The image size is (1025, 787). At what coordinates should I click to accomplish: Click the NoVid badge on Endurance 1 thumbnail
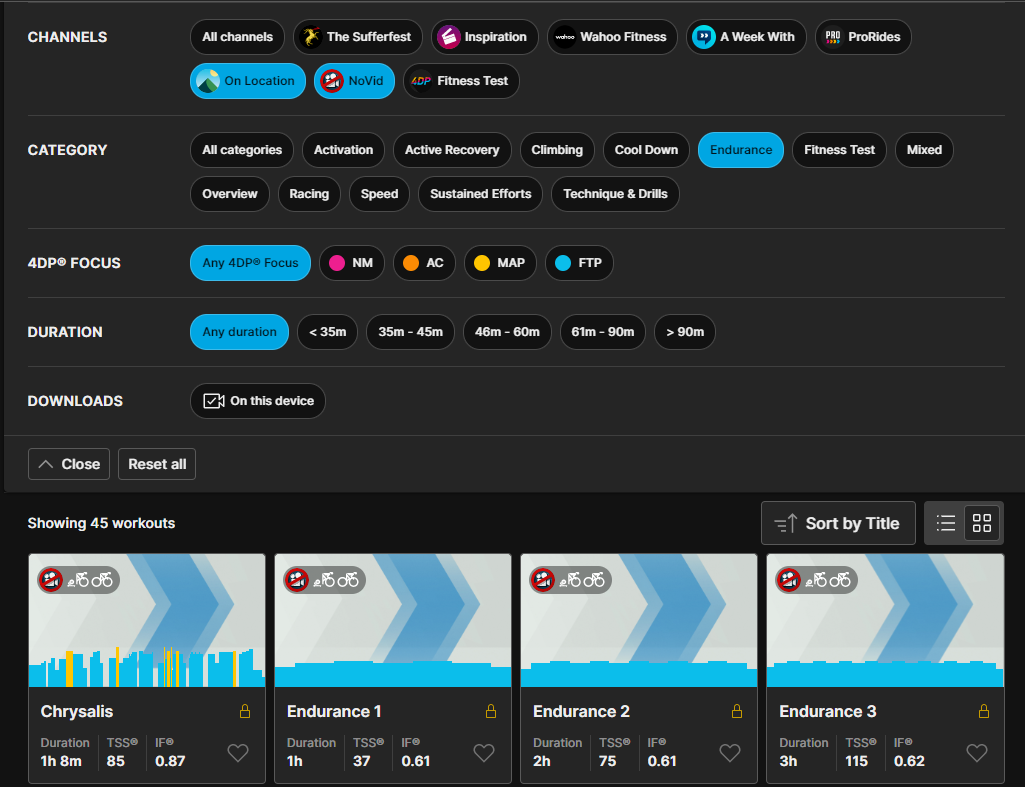(296, 580)
